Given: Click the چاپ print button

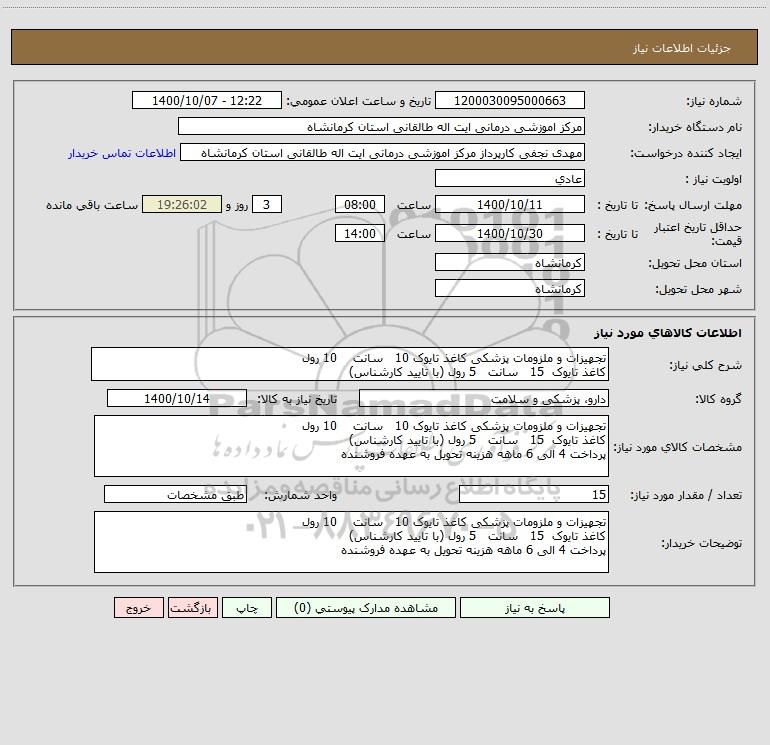Looking at the screenshot, I should (247, 608).
